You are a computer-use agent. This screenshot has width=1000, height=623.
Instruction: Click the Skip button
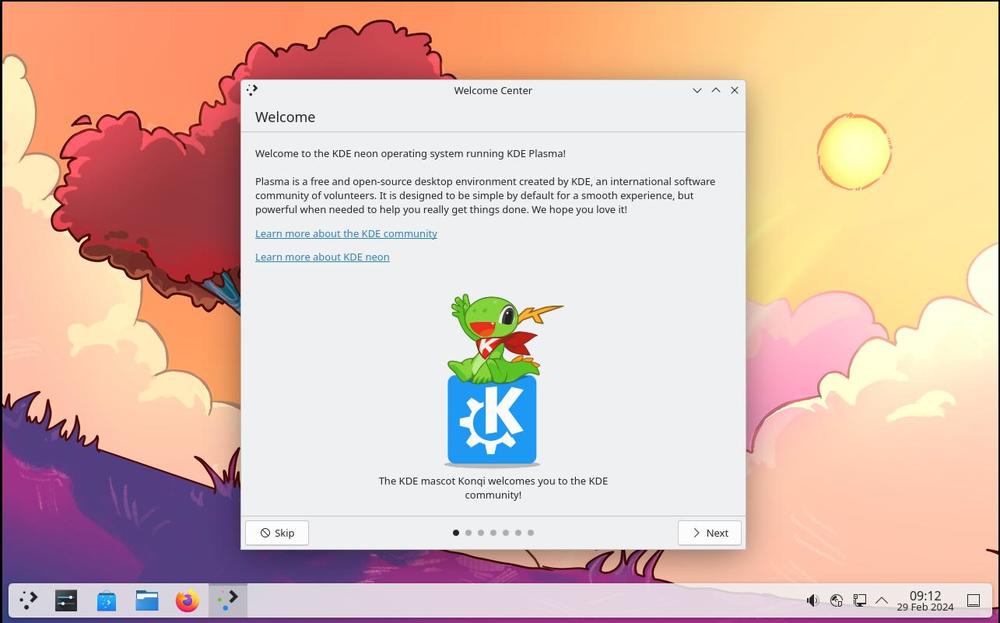277,533
